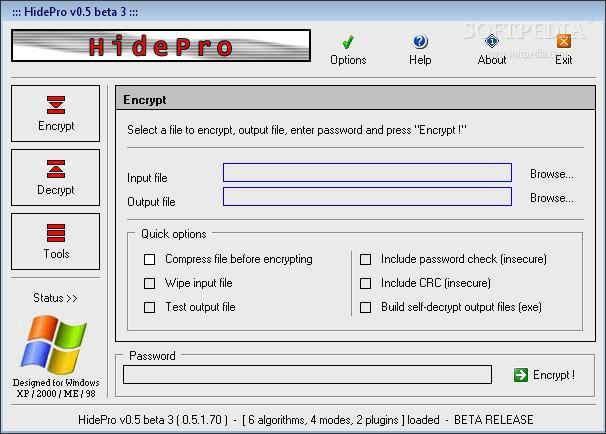Viewport: 606px width, 434px height.
Task: Click the HidePro logo banner
Action: pos(161,46)
